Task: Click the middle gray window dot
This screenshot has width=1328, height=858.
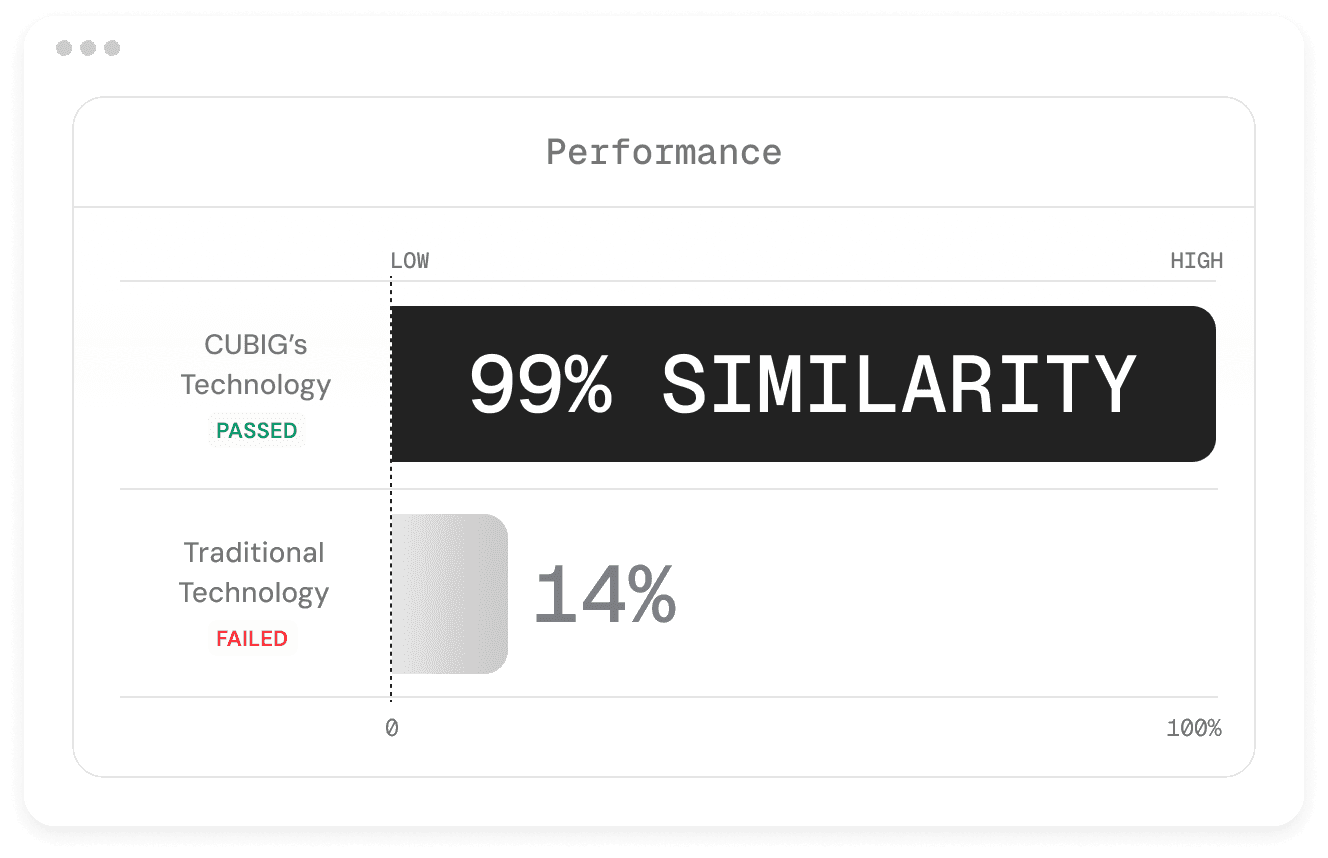Action: pos(88,48)
